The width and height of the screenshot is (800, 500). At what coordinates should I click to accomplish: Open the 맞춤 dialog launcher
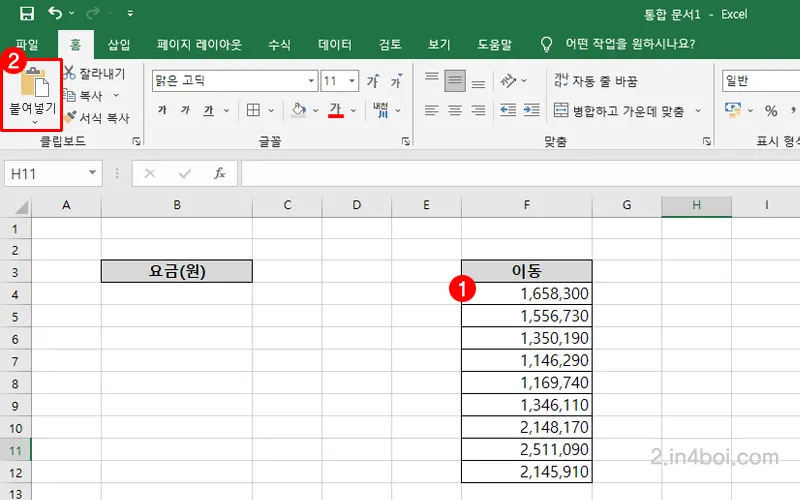pyautogui.click(x=707, y=141)
